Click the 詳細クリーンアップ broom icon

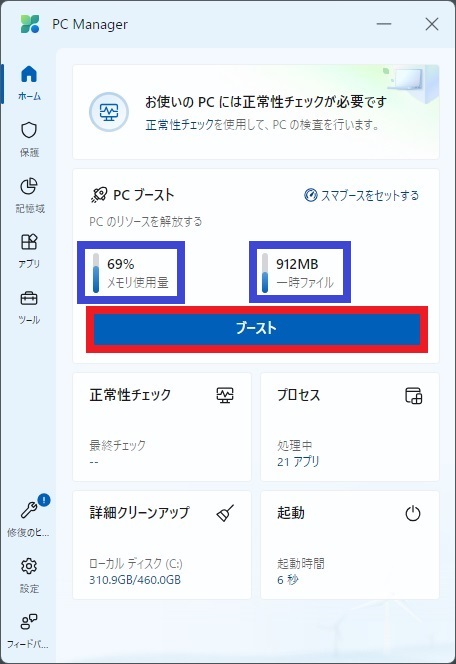point(225,513)
